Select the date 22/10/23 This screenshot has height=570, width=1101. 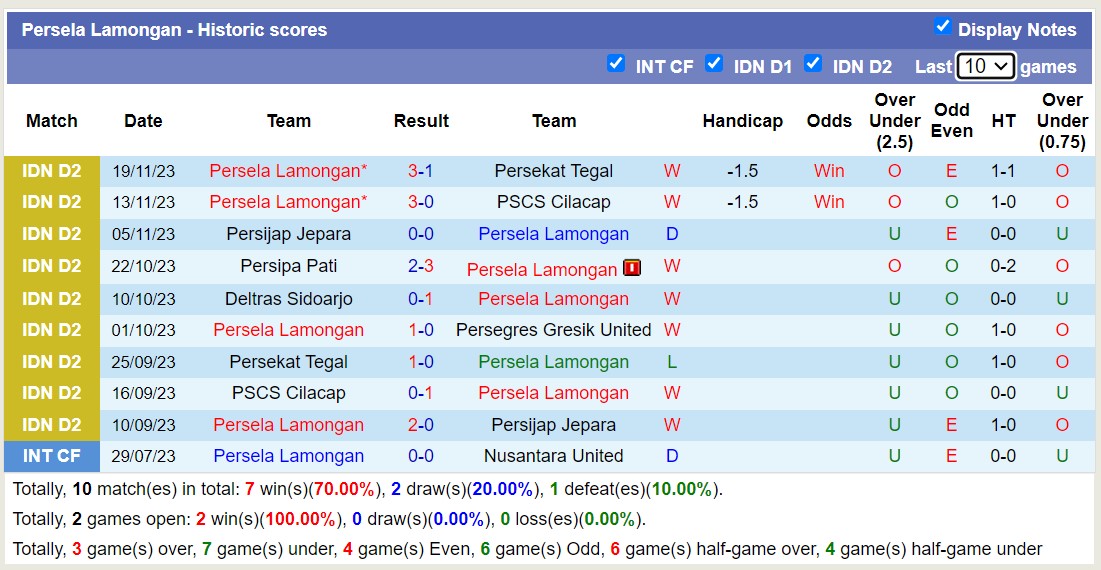(143, 266)
